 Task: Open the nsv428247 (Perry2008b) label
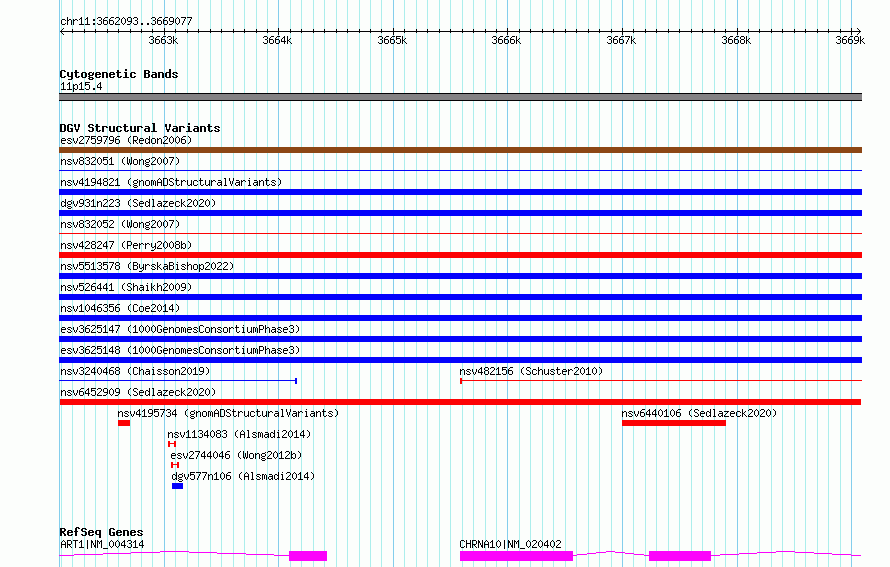point(126,245)
